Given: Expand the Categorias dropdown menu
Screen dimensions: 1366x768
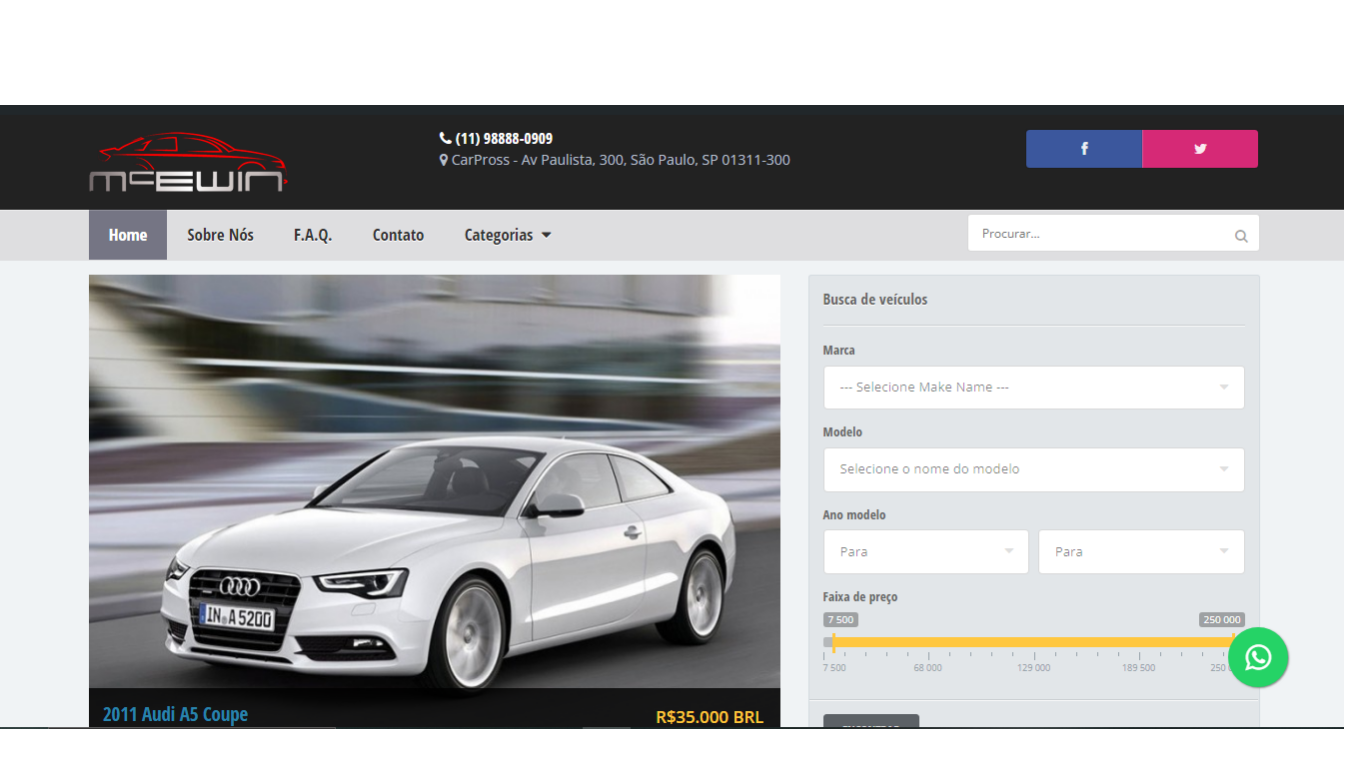Looking at the screenshot, I should 508,235.
